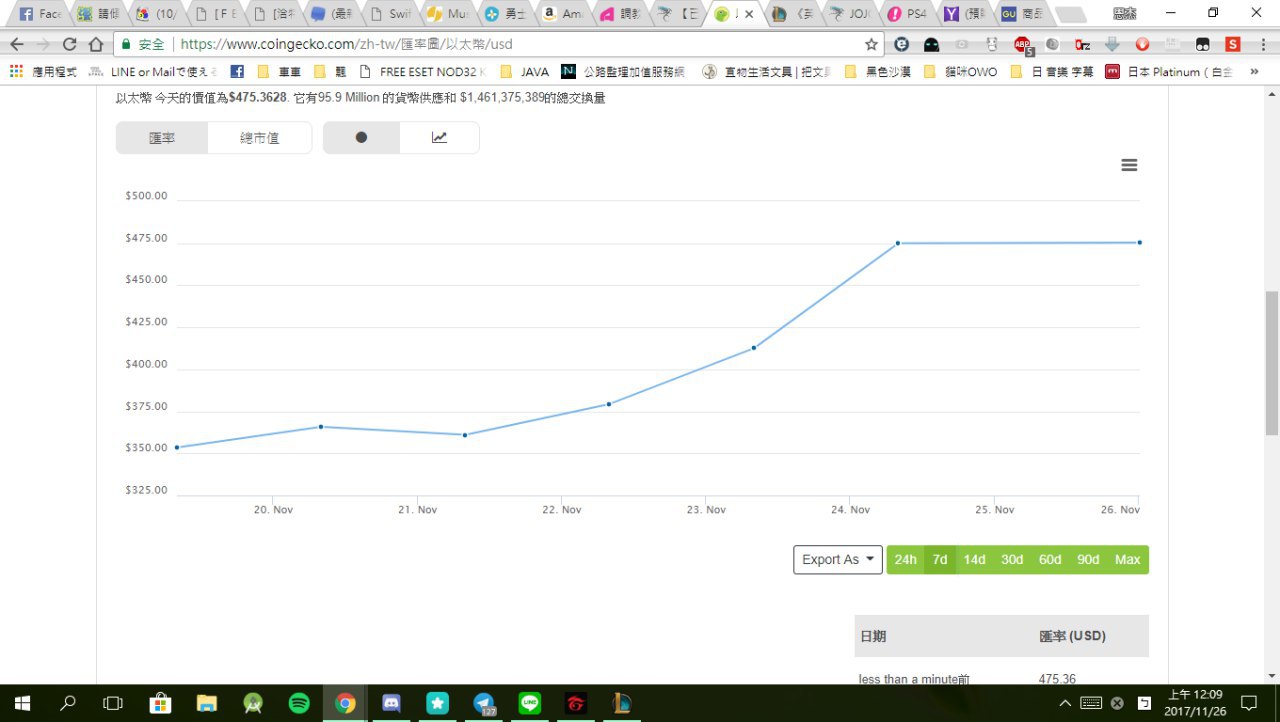Open the Windows Start menu

[x=22, y=703]
